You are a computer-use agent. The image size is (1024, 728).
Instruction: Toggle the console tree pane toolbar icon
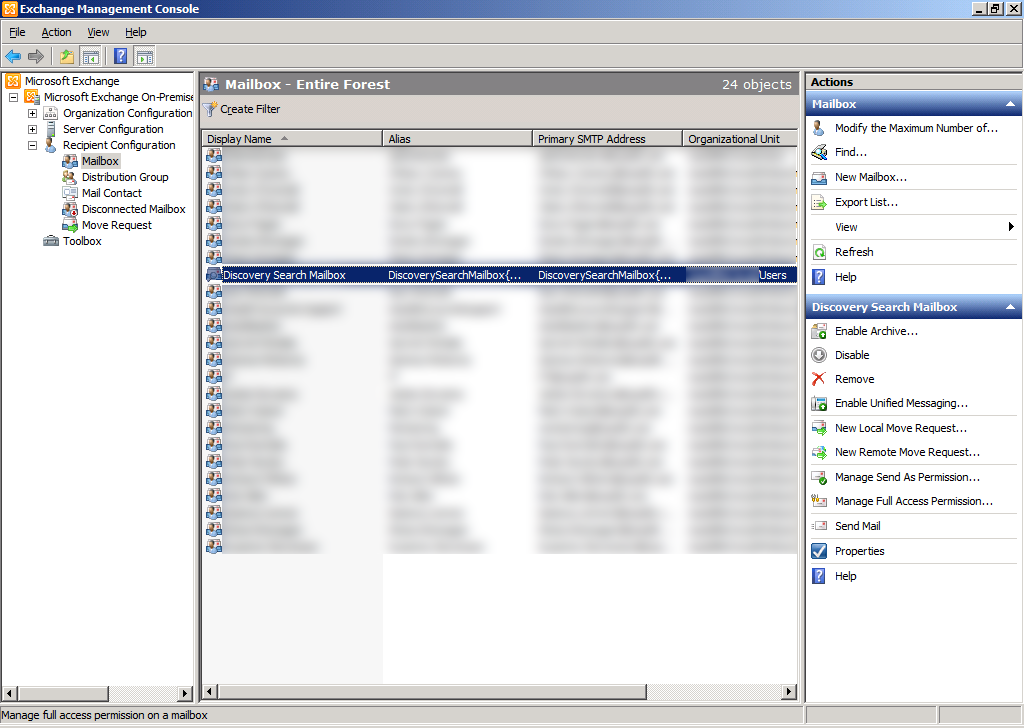[x=90, y=57]
